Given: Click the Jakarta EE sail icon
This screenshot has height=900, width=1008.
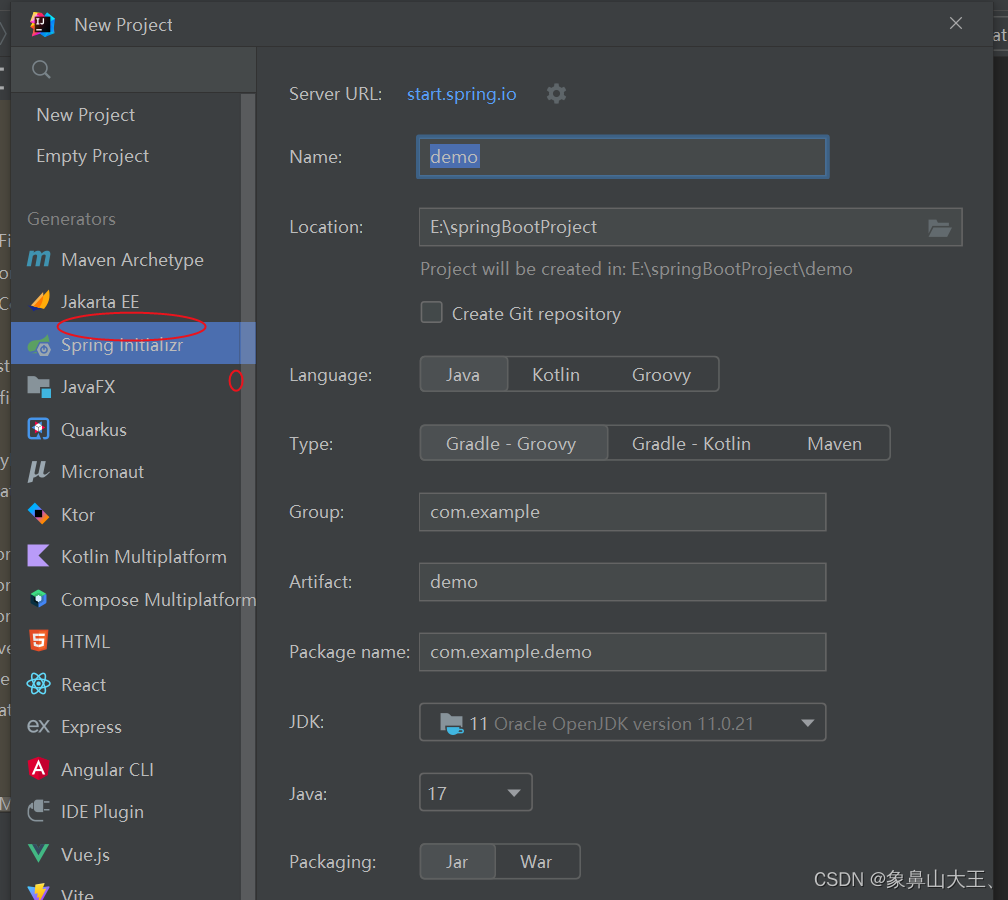Looking at the screenshot, I should pyautogui.click(x=40, y=301).
